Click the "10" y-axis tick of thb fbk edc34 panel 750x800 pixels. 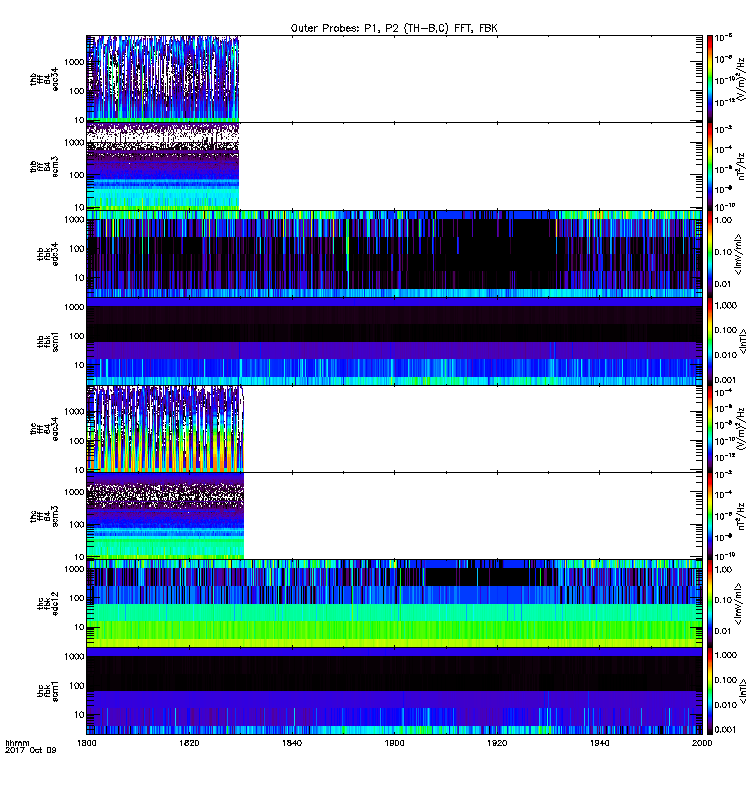point(79,278)
